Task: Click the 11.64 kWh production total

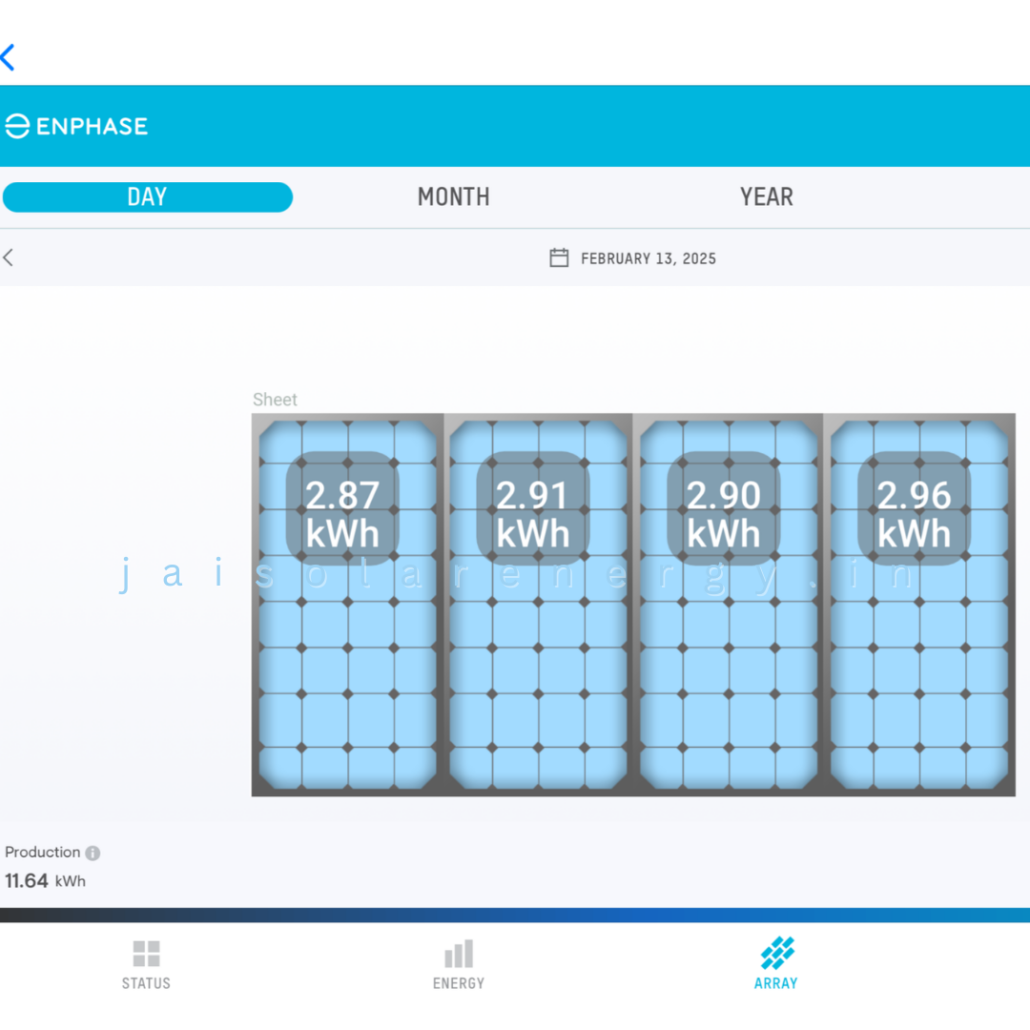Action: point(45,881)
